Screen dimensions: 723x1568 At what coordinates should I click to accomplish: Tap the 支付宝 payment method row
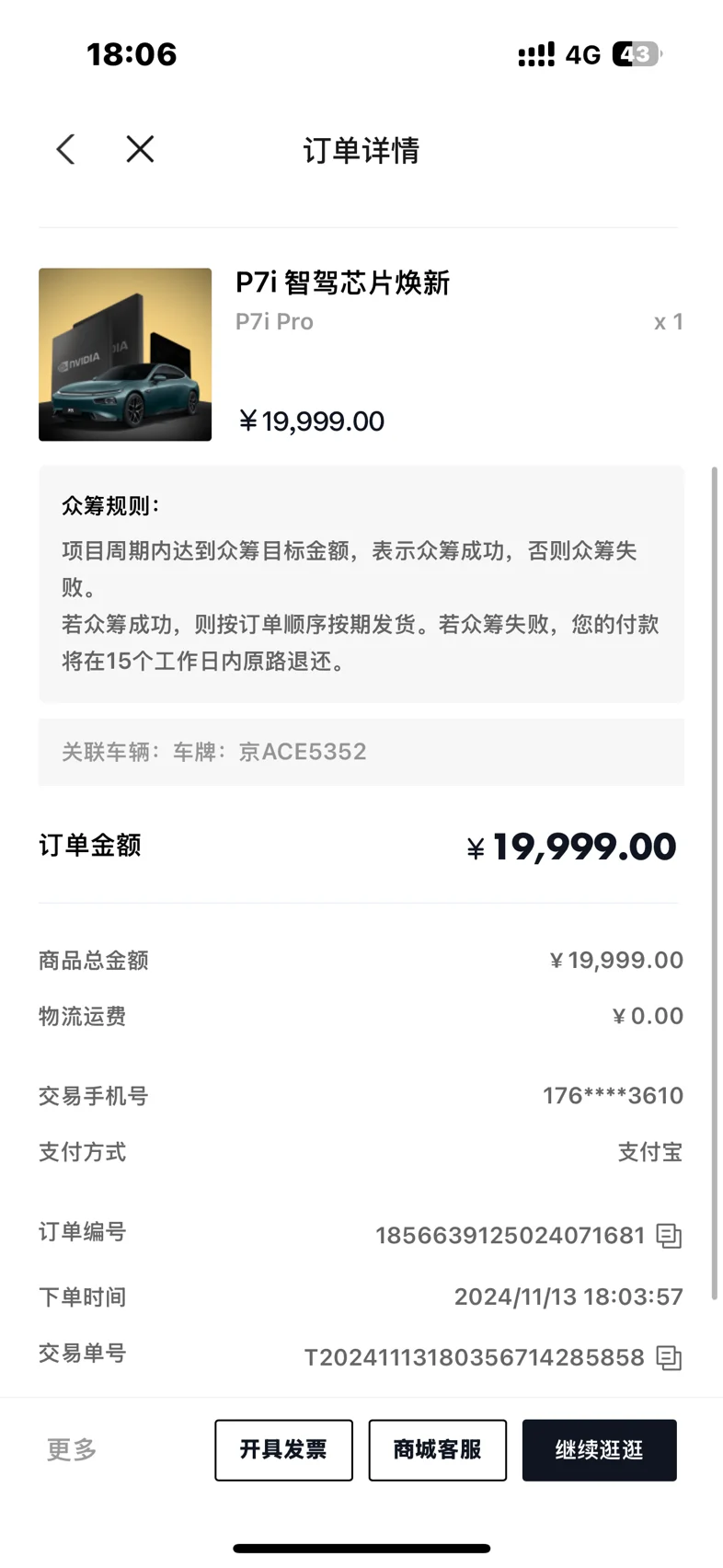361,1152
